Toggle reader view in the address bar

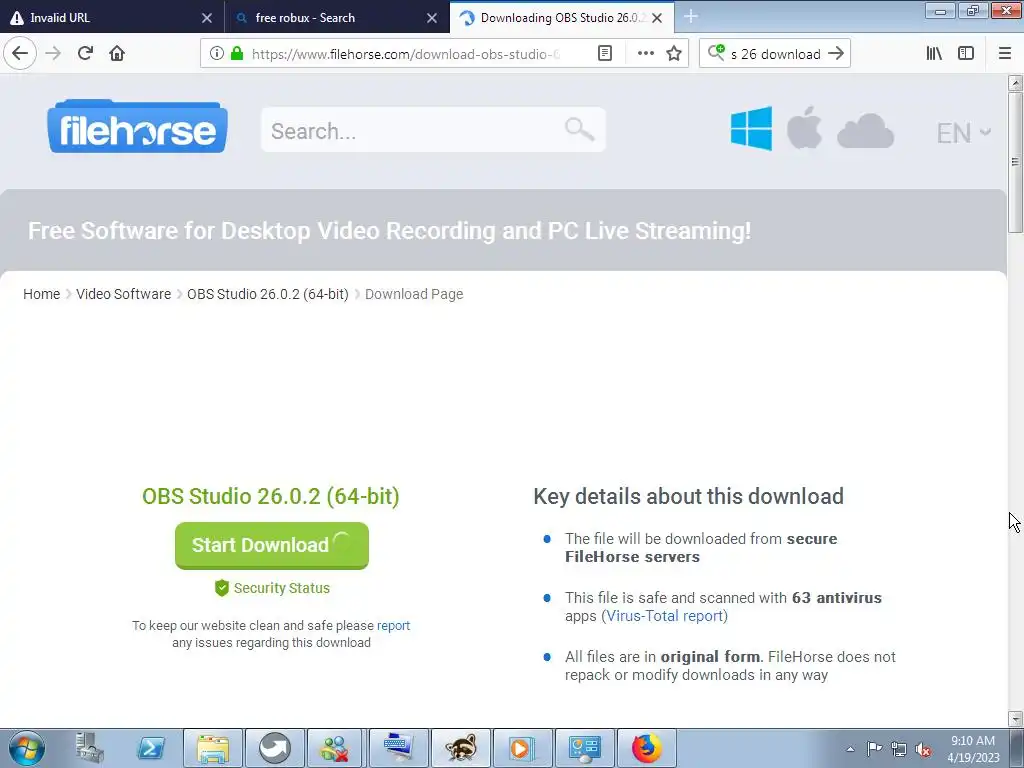click(605, 53)
